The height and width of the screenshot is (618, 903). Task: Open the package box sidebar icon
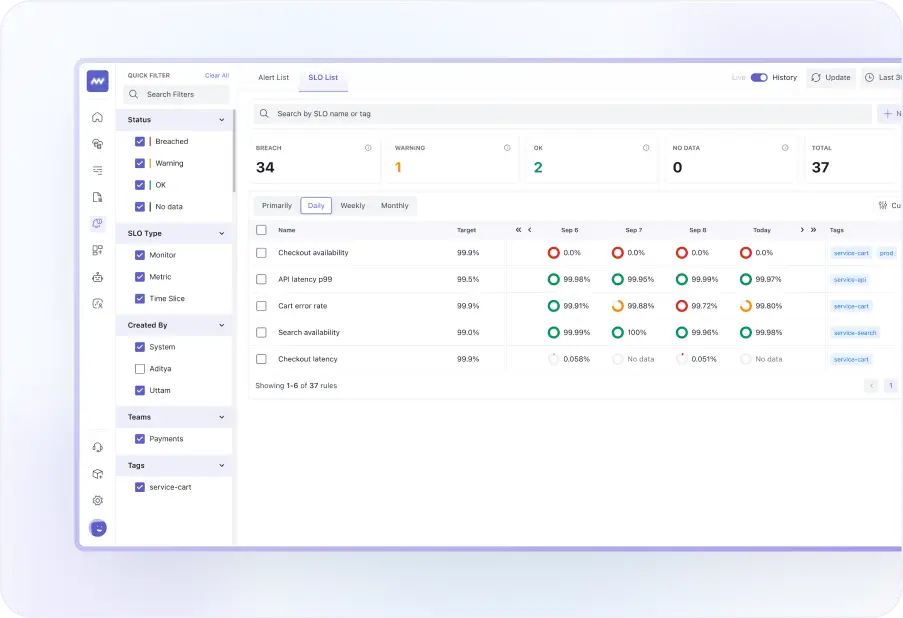click(x=97, y=474)
